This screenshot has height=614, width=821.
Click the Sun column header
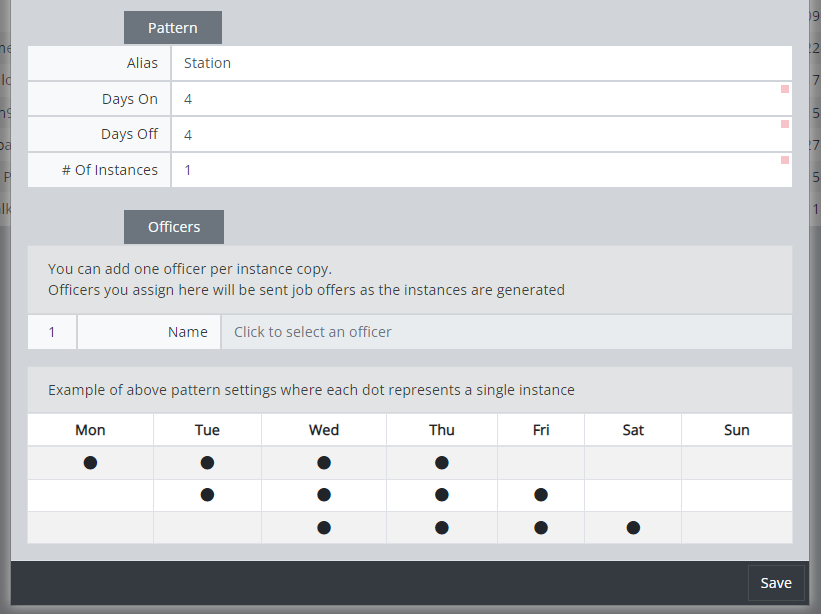coord(737,430)
